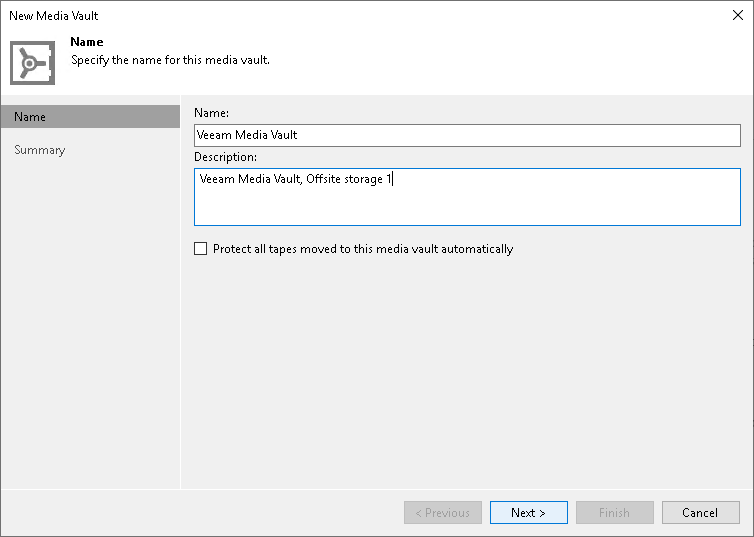This screenshot has width=754, height=537.
Task: Click the disabled Finish button
Action: pos(615,512)
